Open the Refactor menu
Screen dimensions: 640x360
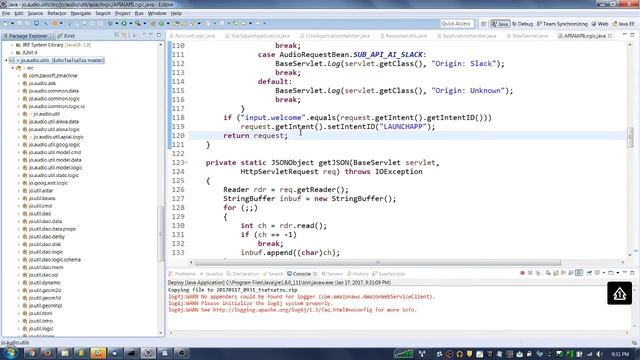coord(57,13)
